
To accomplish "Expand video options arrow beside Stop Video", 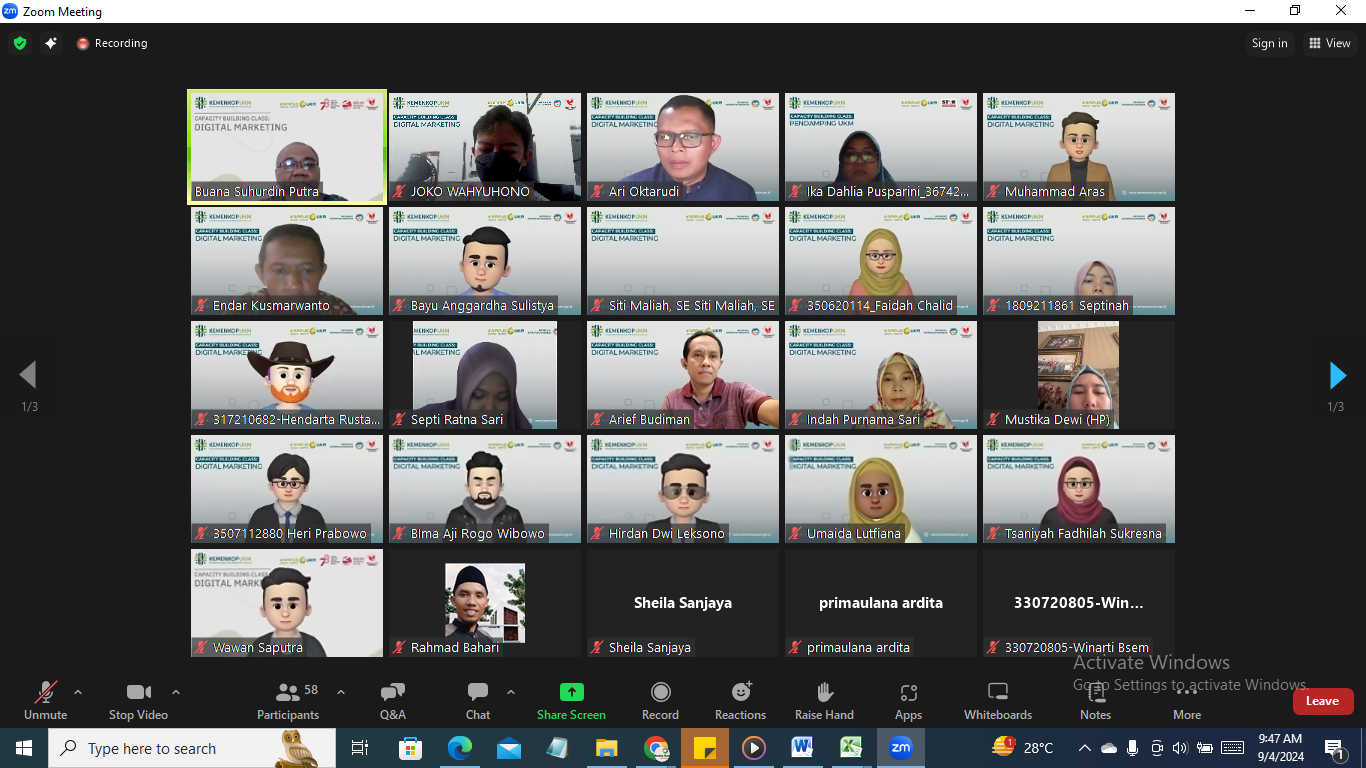I will (x=176, y=692).
